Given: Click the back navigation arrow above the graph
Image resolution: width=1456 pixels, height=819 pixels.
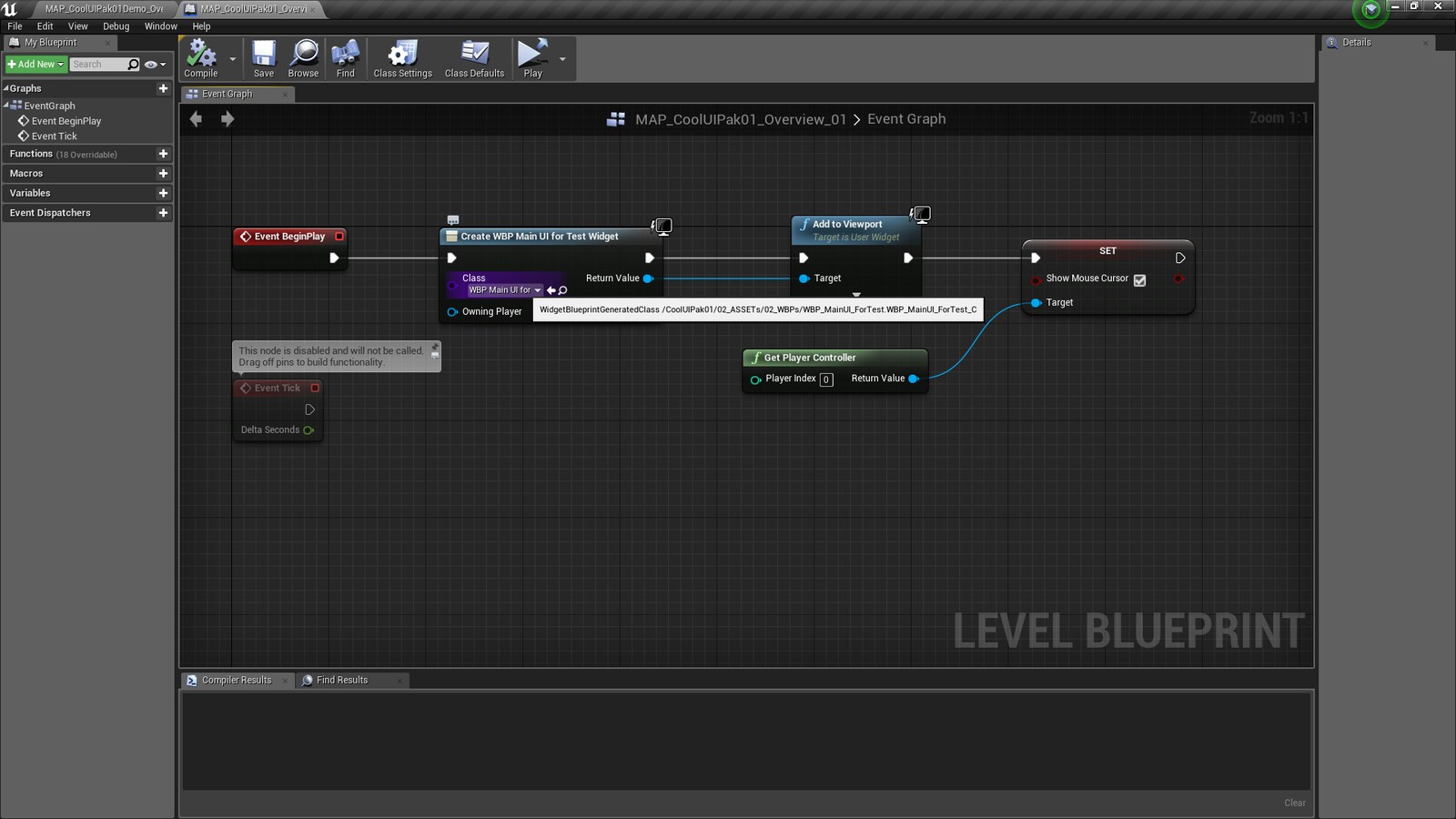Looking at the screenshot, I should (x=196, y=118).
